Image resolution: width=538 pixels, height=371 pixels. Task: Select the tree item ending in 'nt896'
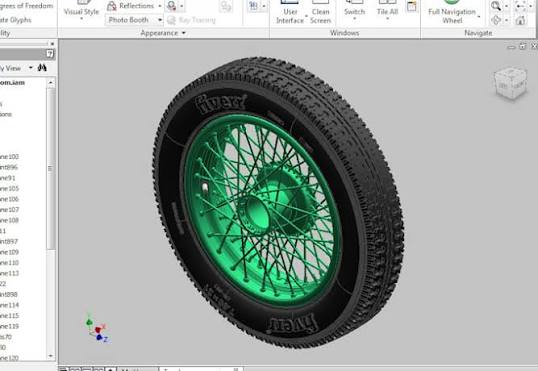point(9,167)
